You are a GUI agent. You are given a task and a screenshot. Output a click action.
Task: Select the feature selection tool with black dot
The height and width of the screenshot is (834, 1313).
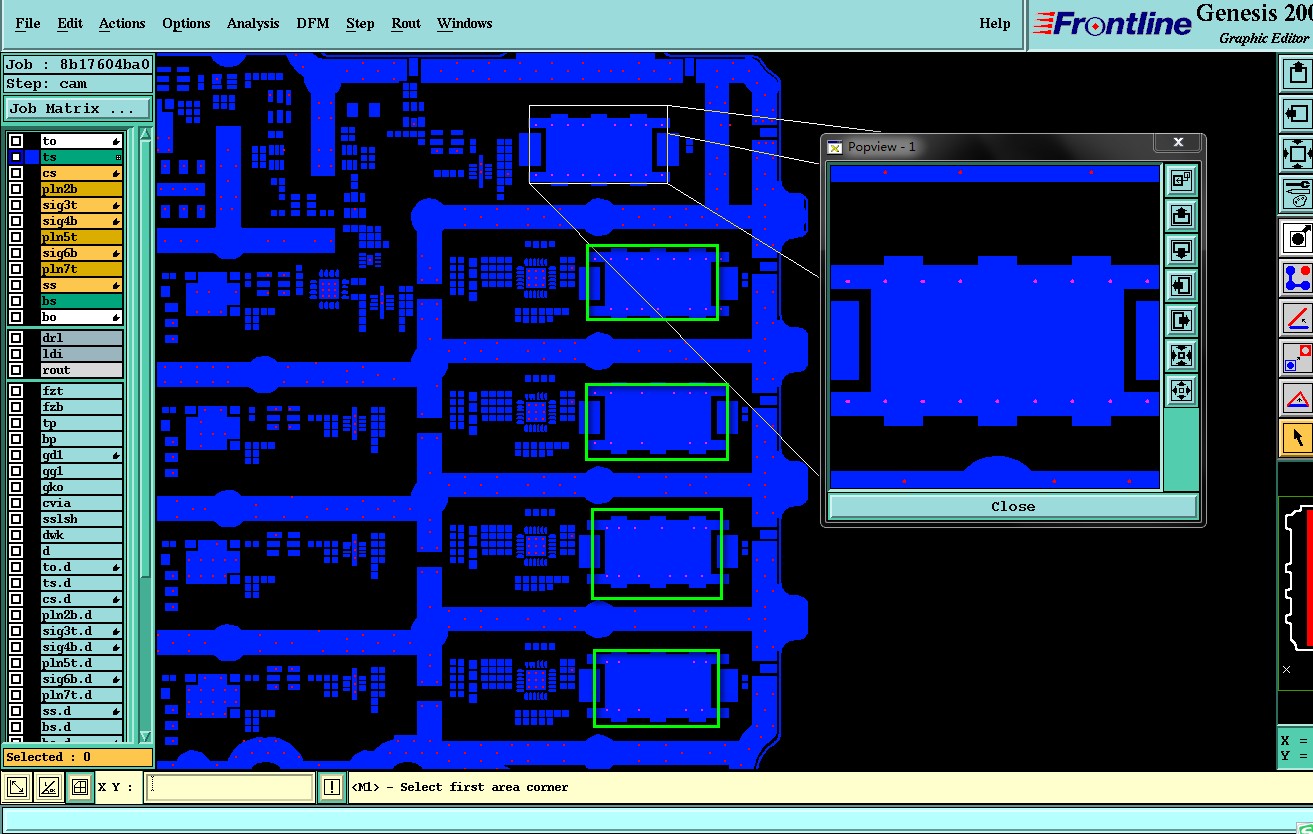coord(1298,238)
